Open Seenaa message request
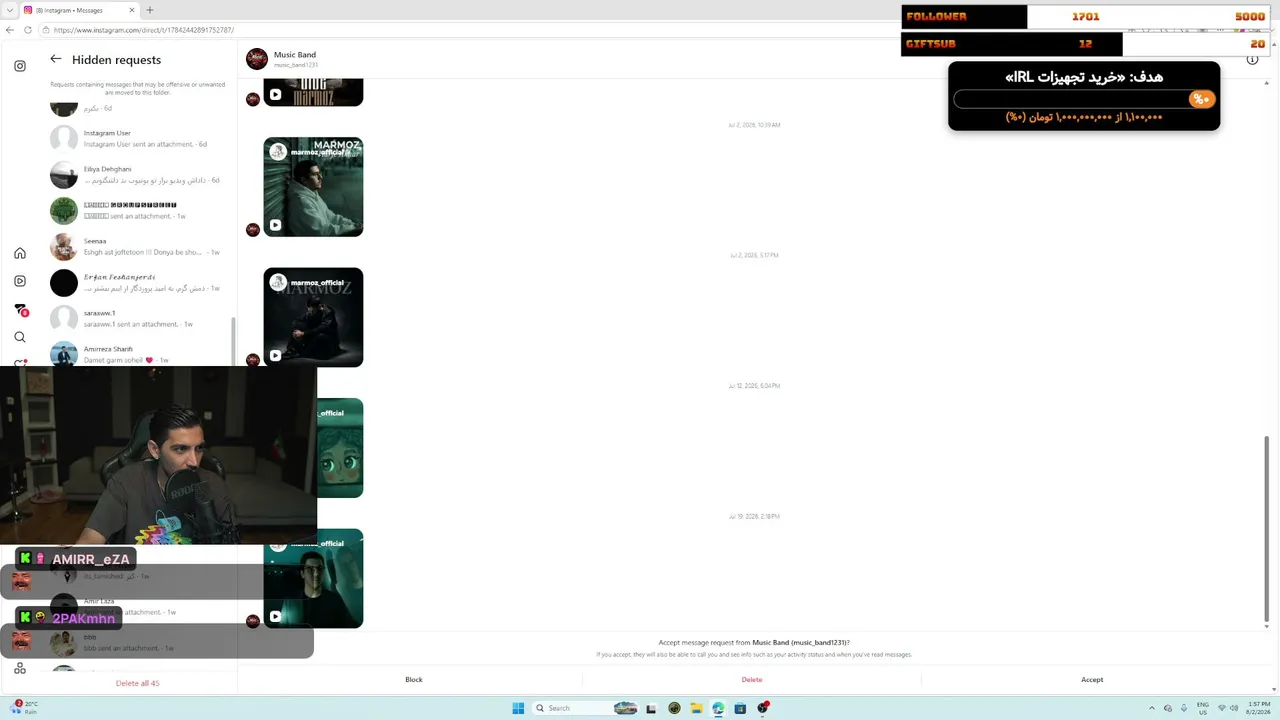The height and width of the screenshot is (720, 1280). pos(140,246)
